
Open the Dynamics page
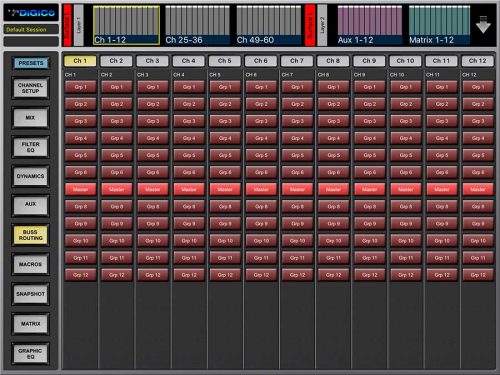tap(30, 176)
